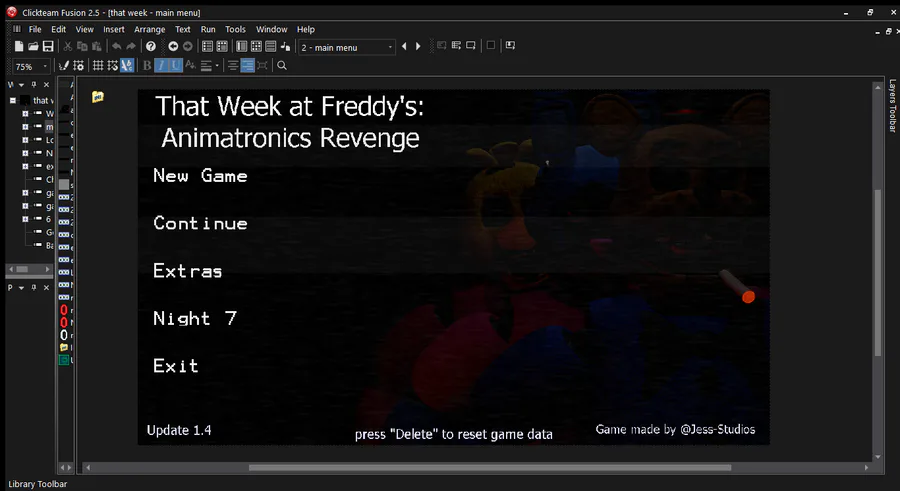The height and width of the screenshot is (491, 900).
Task: Click the Copy icon in toolbar
Action: (82, 47)
